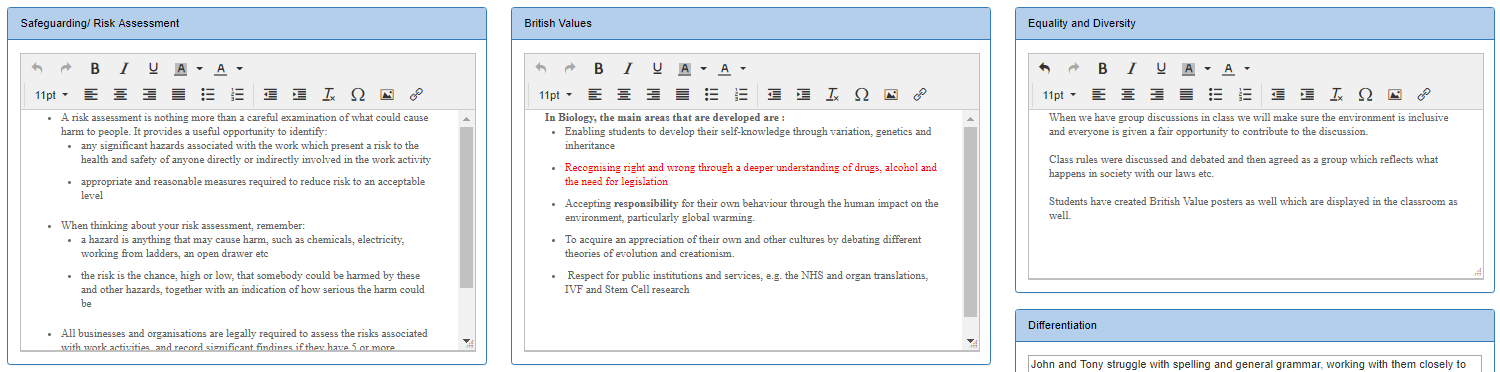The width and height of the screenshot is (1500, 372).
Task: Click Undo in British Values editor
Action: 541,69
